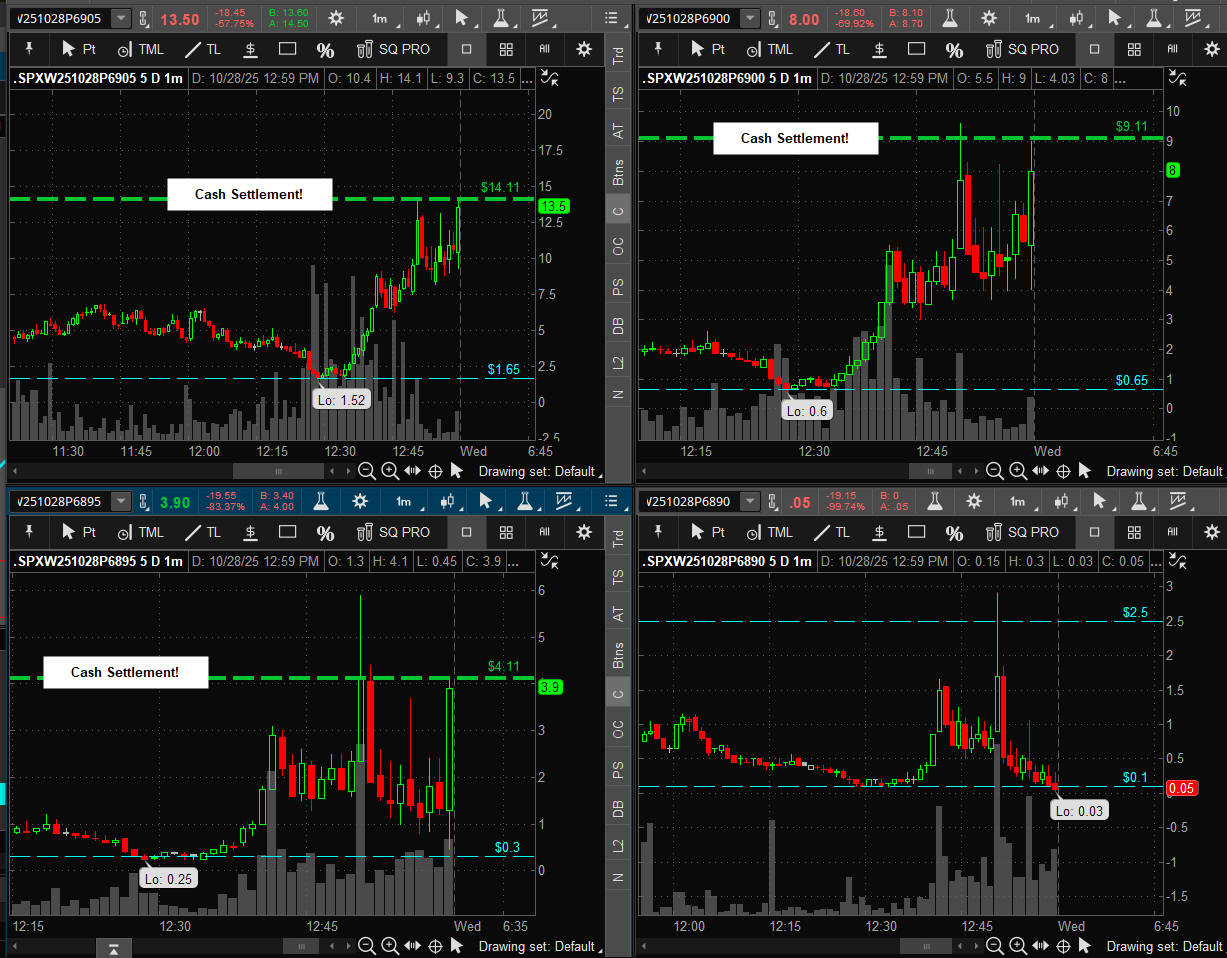
Task: Expand the 1m timeframe dropdown in the P6900 panel
Action: coord(1033,18)
